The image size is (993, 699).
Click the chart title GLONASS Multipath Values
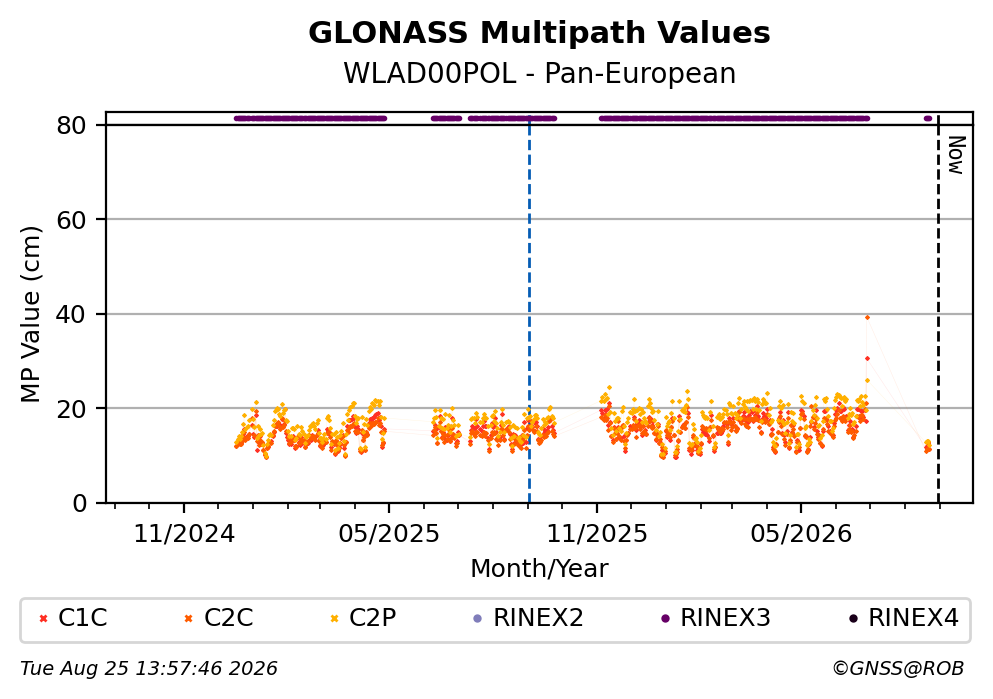point(539,33)
